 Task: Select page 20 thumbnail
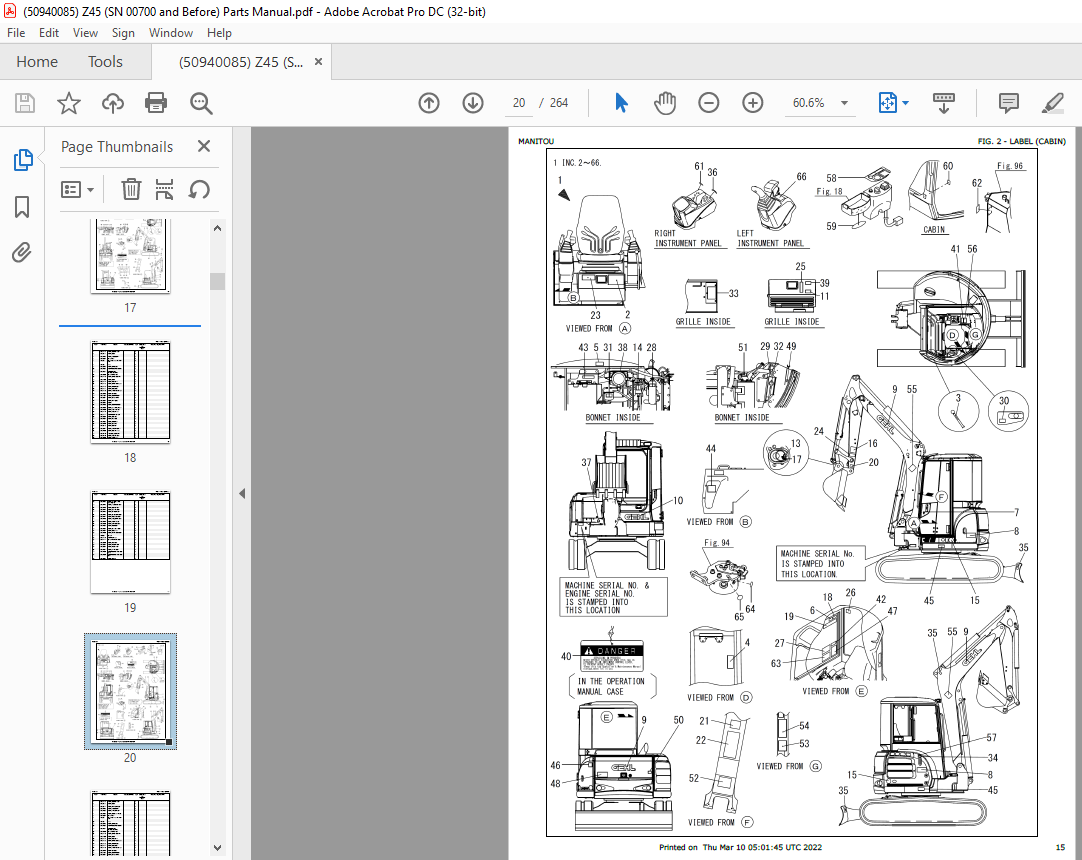click(x=130, y=691)
